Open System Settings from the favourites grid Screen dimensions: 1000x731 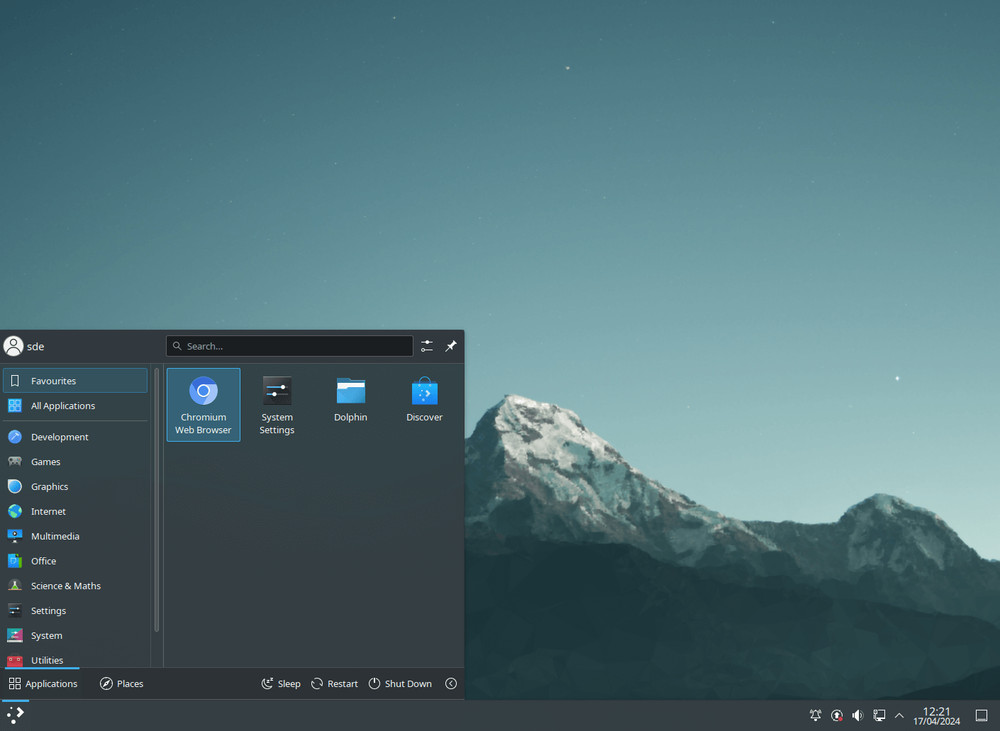point(277,404)
